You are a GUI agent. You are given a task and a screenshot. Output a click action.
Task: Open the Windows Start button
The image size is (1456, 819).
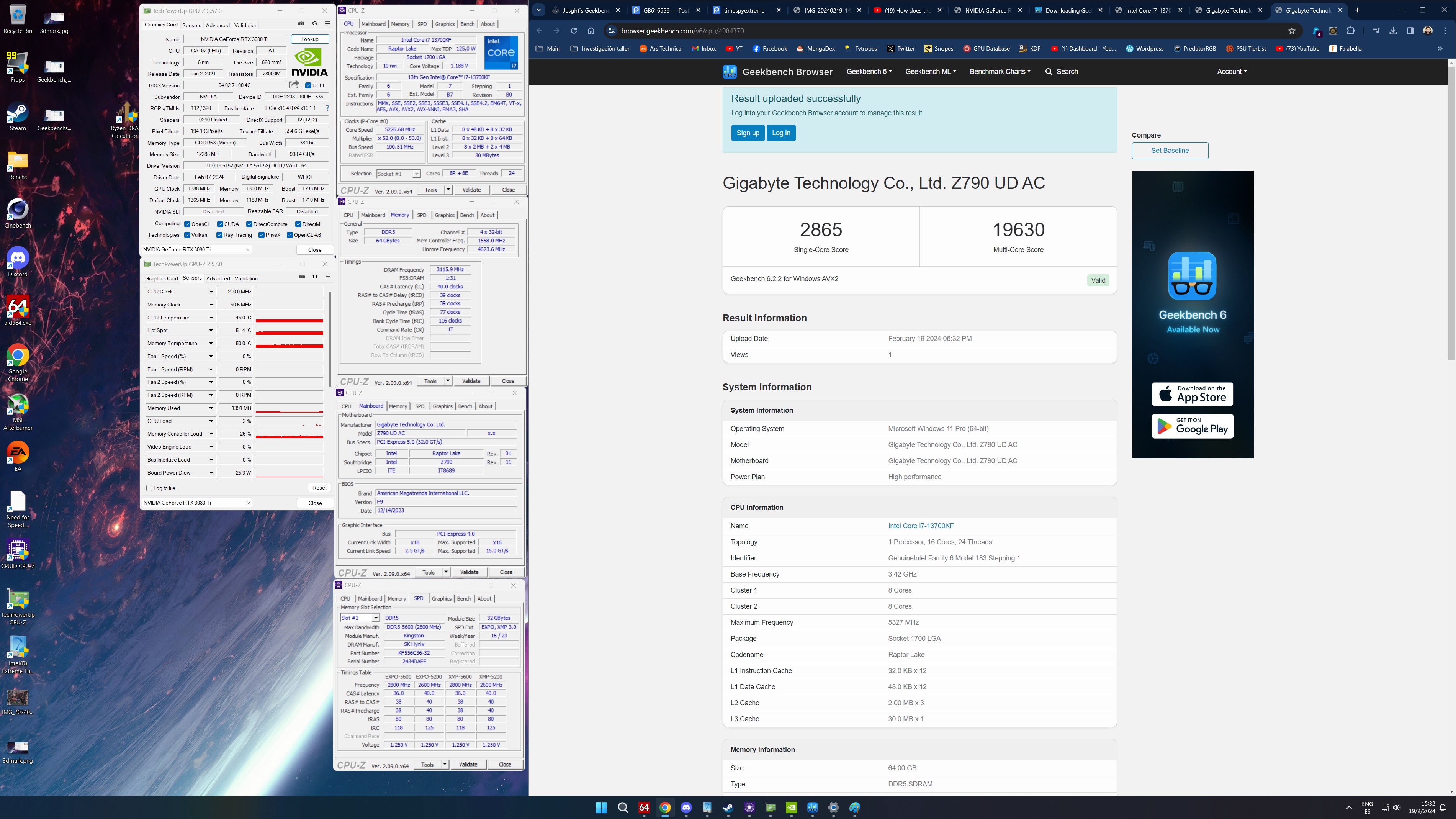pos(601,808)
